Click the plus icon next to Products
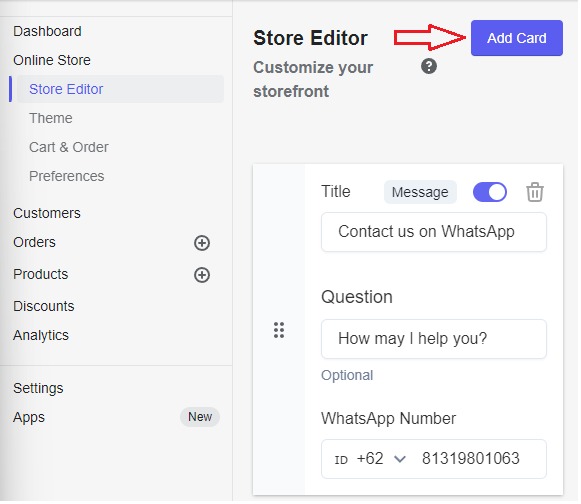 pyautogui.click(x=203, y=276)
